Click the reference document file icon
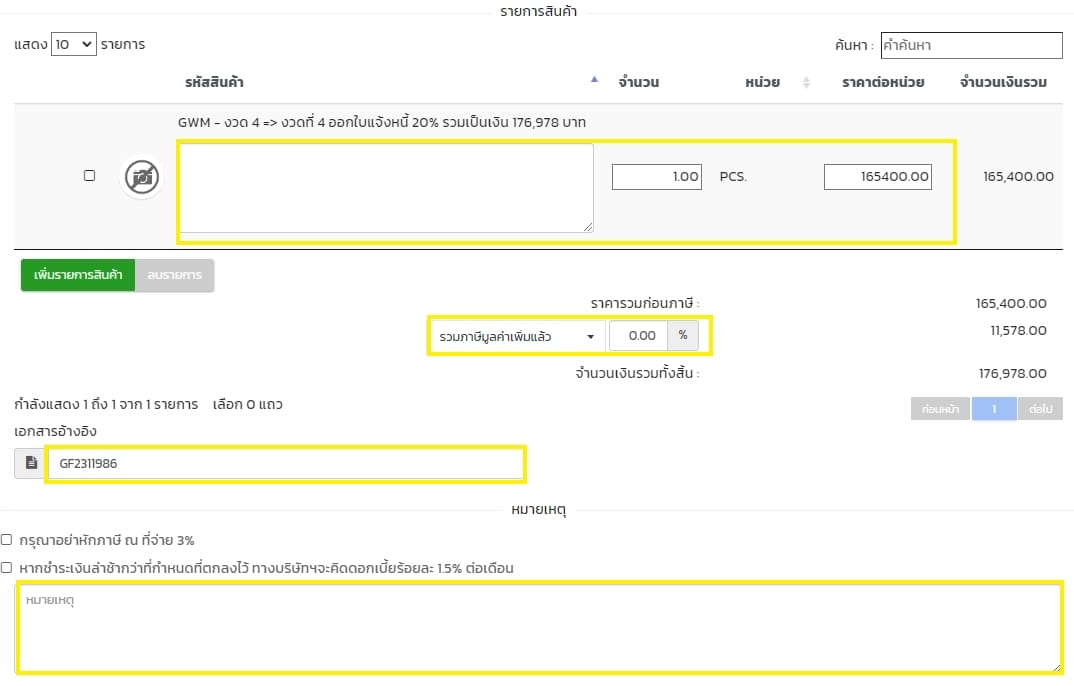This screenshot has height=686, width=1074. point(31,463)
